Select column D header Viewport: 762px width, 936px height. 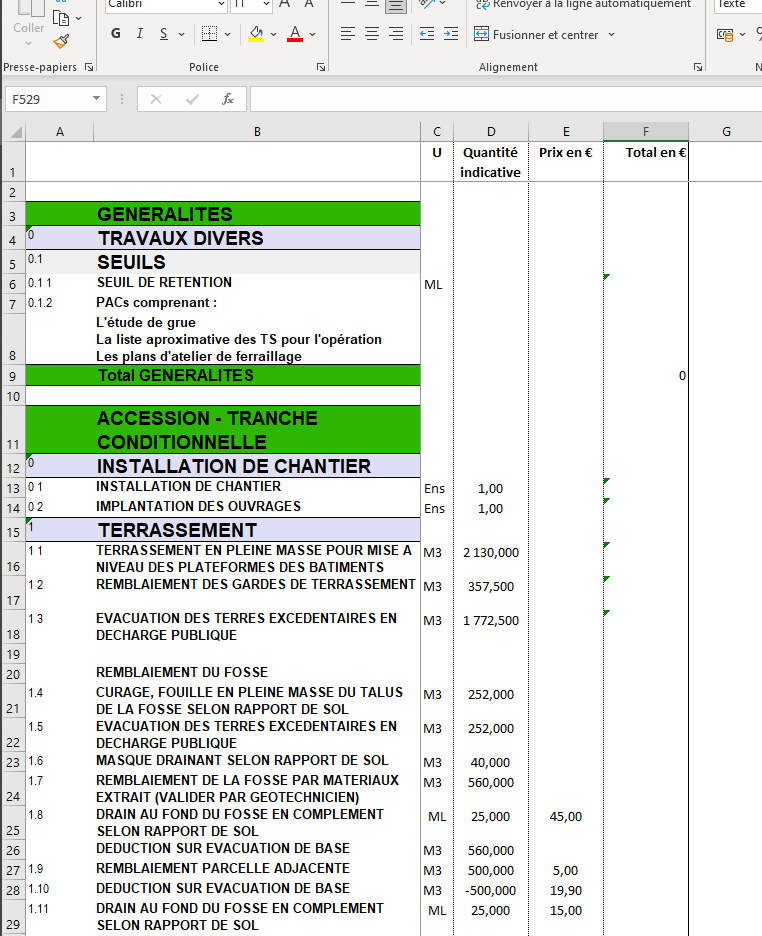[490, 131]
